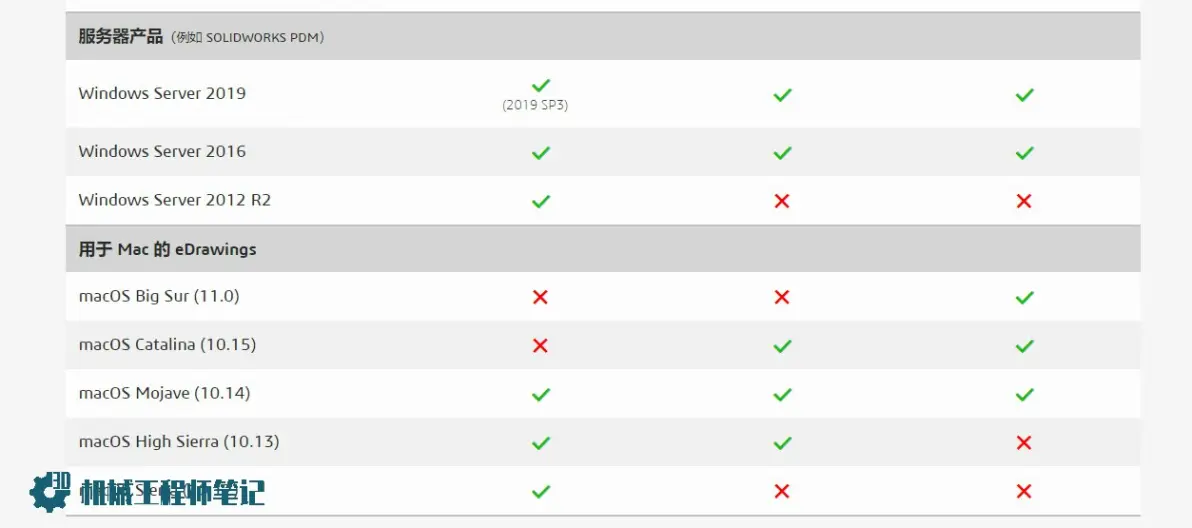The width and height of the screenshot is (1192, 528).
Task: Click the macOS Catalina (10.15) label
Action: (x=167, y=345)
